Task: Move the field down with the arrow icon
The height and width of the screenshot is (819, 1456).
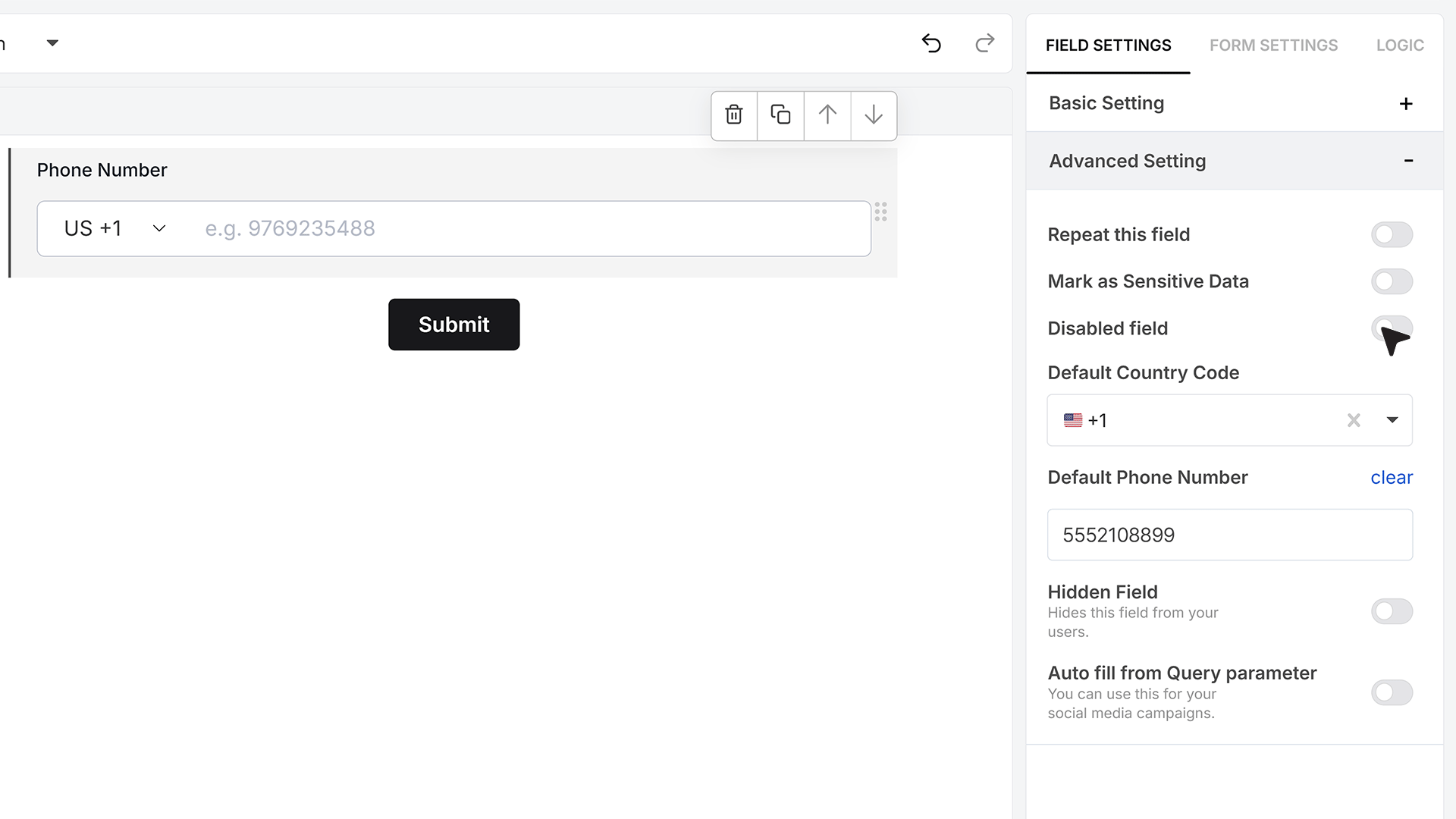Action: (874, 115)
